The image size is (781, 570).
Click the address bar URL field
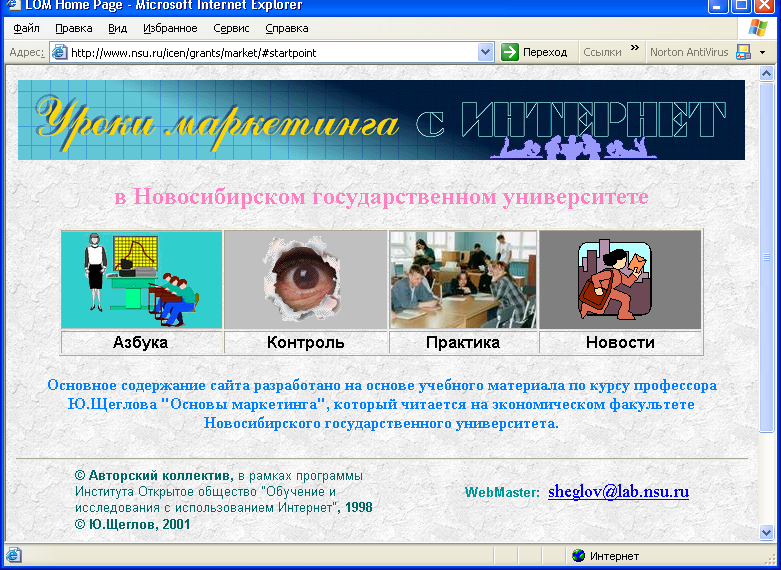pos(273,52)
